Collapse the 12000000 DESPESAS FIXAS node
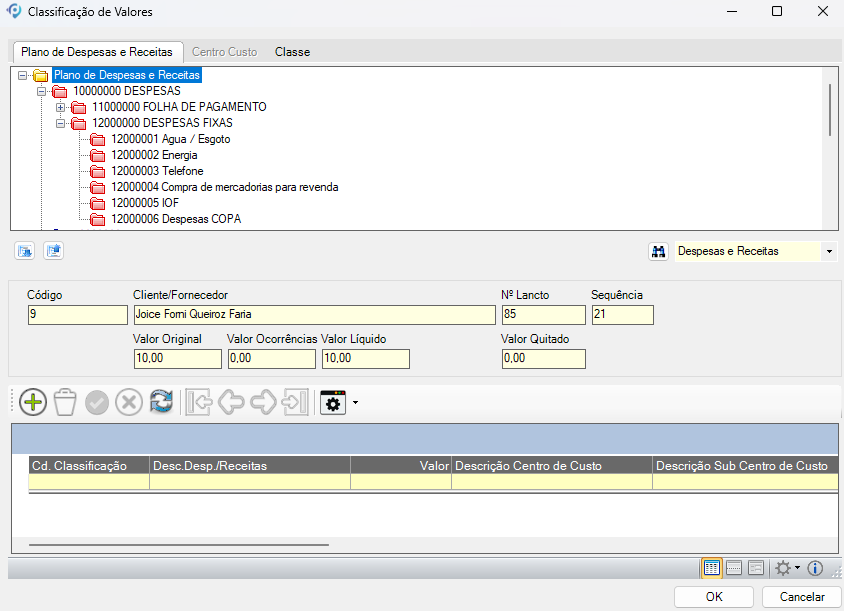 [x=61, y=123]
